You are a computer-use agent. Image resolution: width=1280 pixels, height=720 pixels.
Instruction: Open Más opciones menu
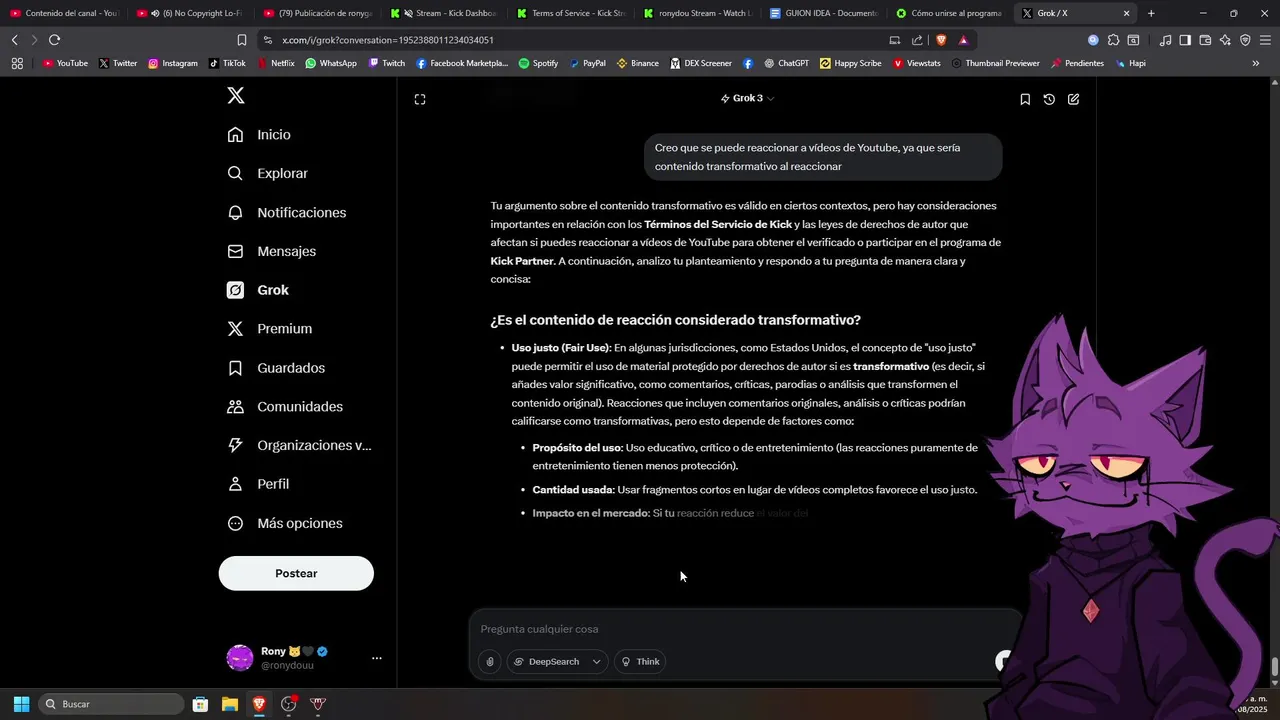coord(284,523)
